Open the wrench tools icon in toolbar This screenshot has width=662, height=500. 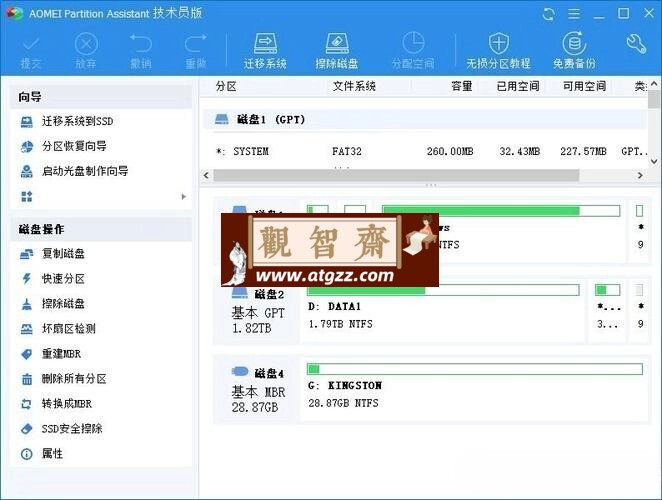tap(636, 44)
